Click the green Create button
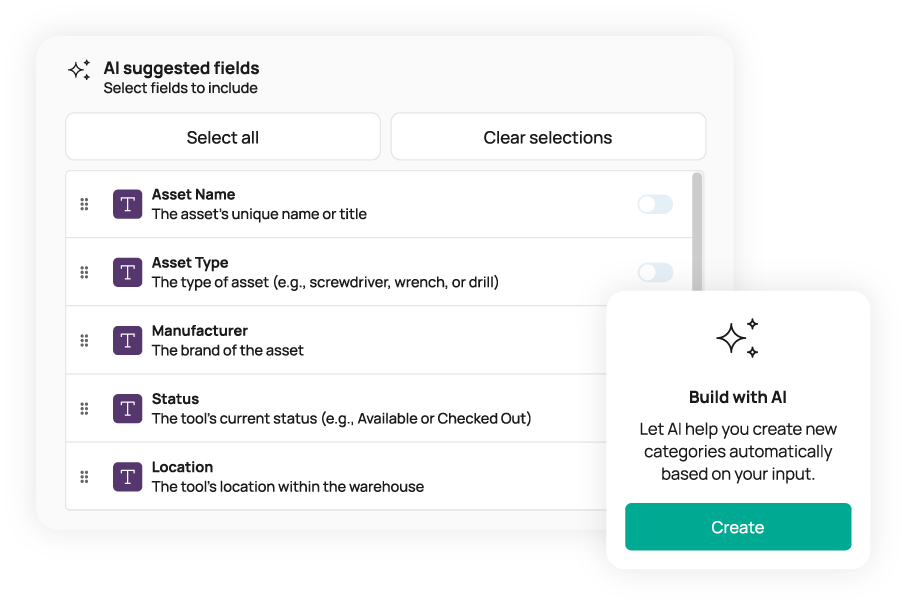Image resolution: width=906 pixels, height=606 pixels. [737, 527]
